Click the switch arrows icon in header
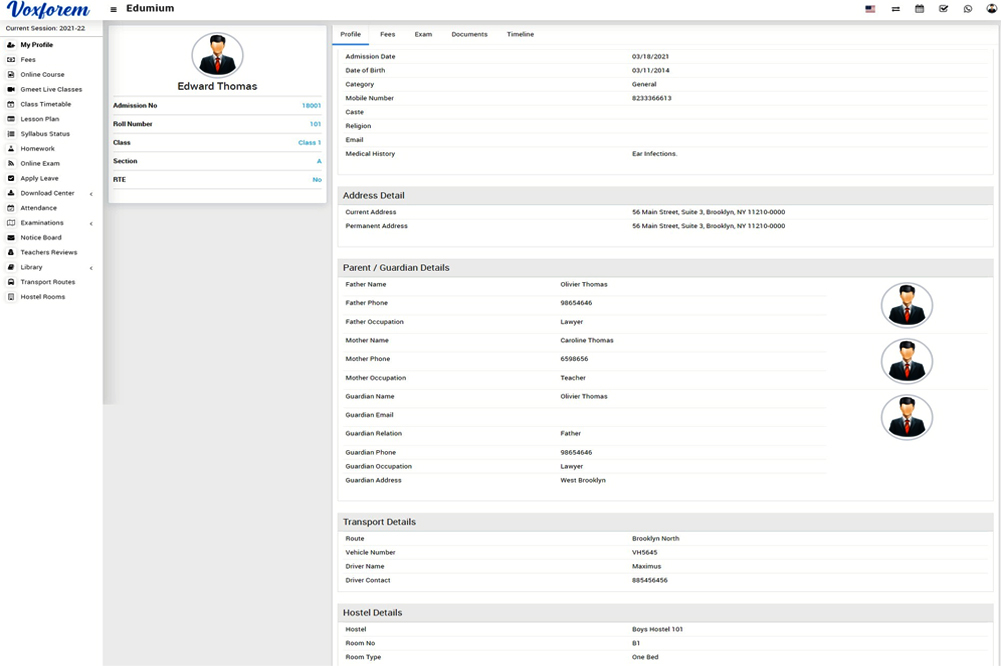 coord(895,9)
